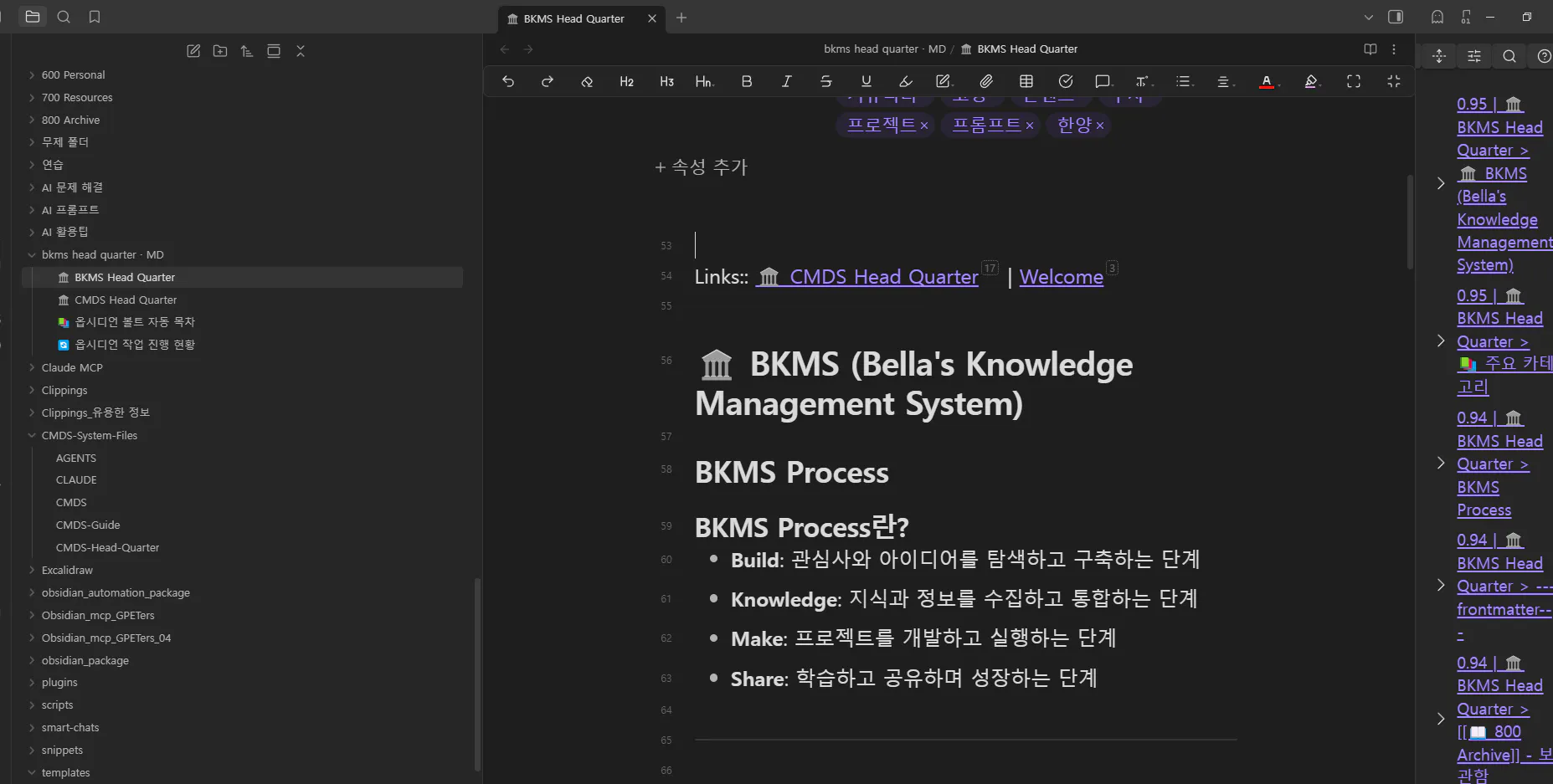Open the tab list dropdown chevron

[x=1369, y=17]
